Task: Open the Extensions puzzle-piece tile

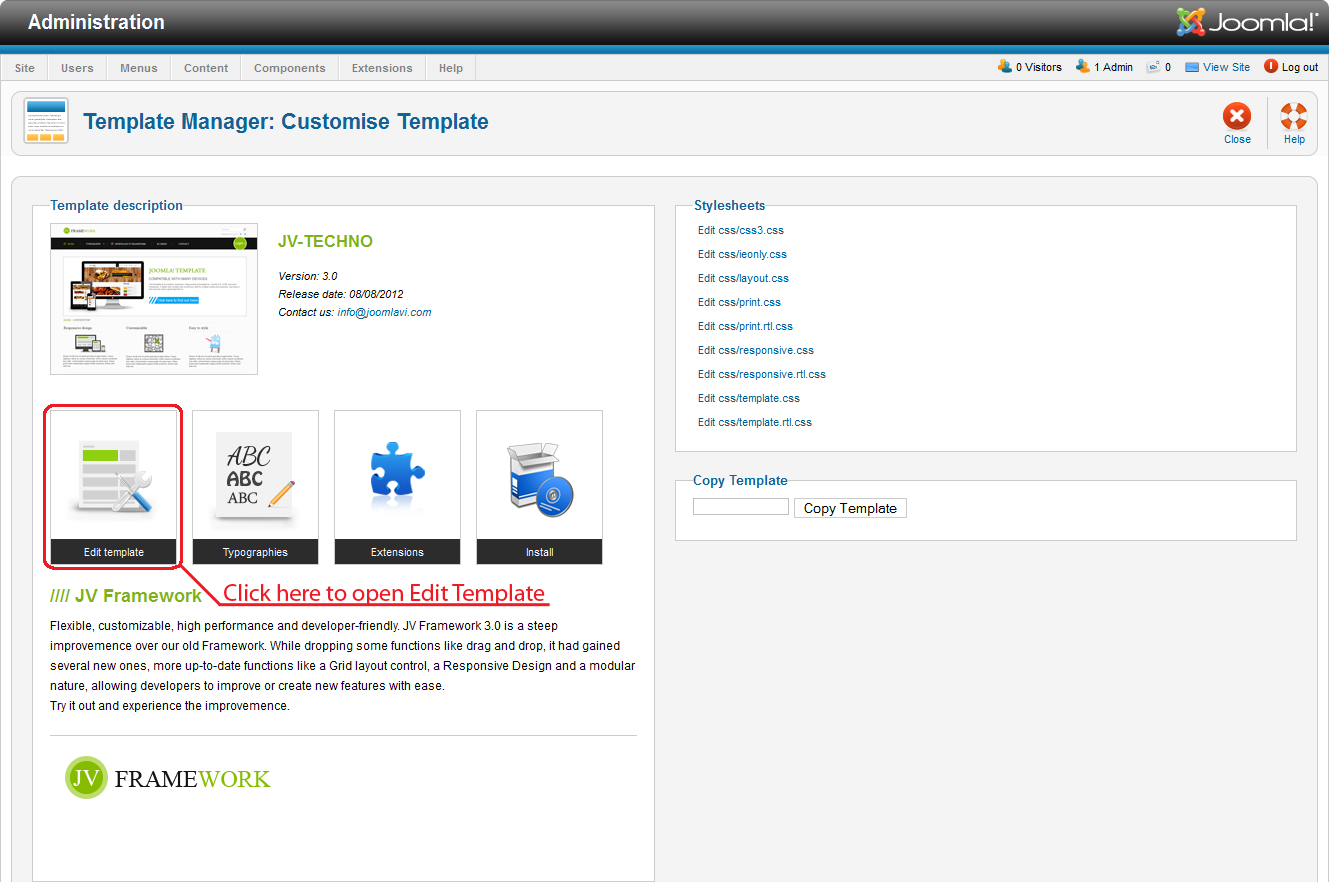Action: click(x=397, y=487)
